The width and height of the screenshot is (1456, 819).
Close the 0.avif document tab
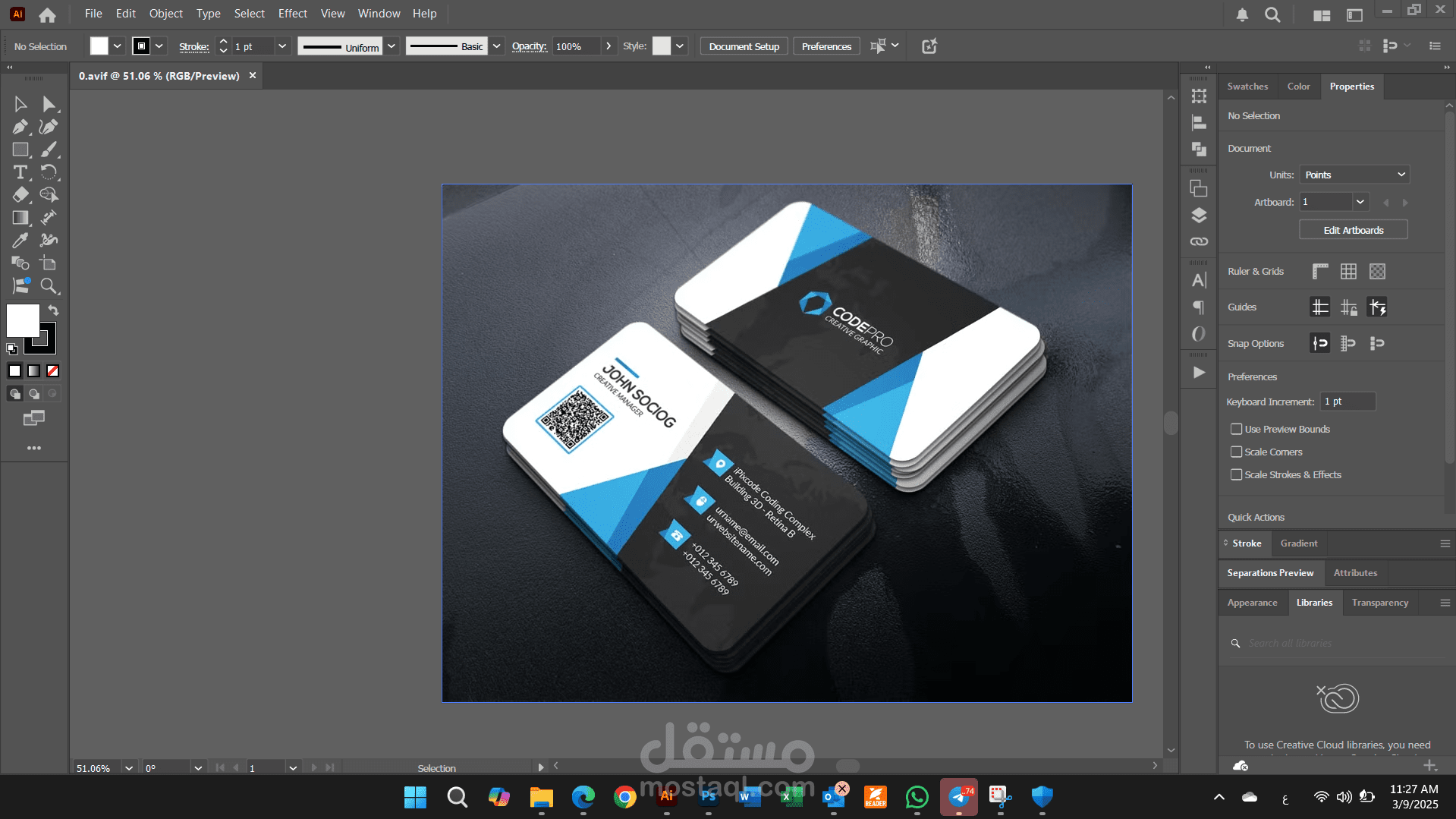253,76
